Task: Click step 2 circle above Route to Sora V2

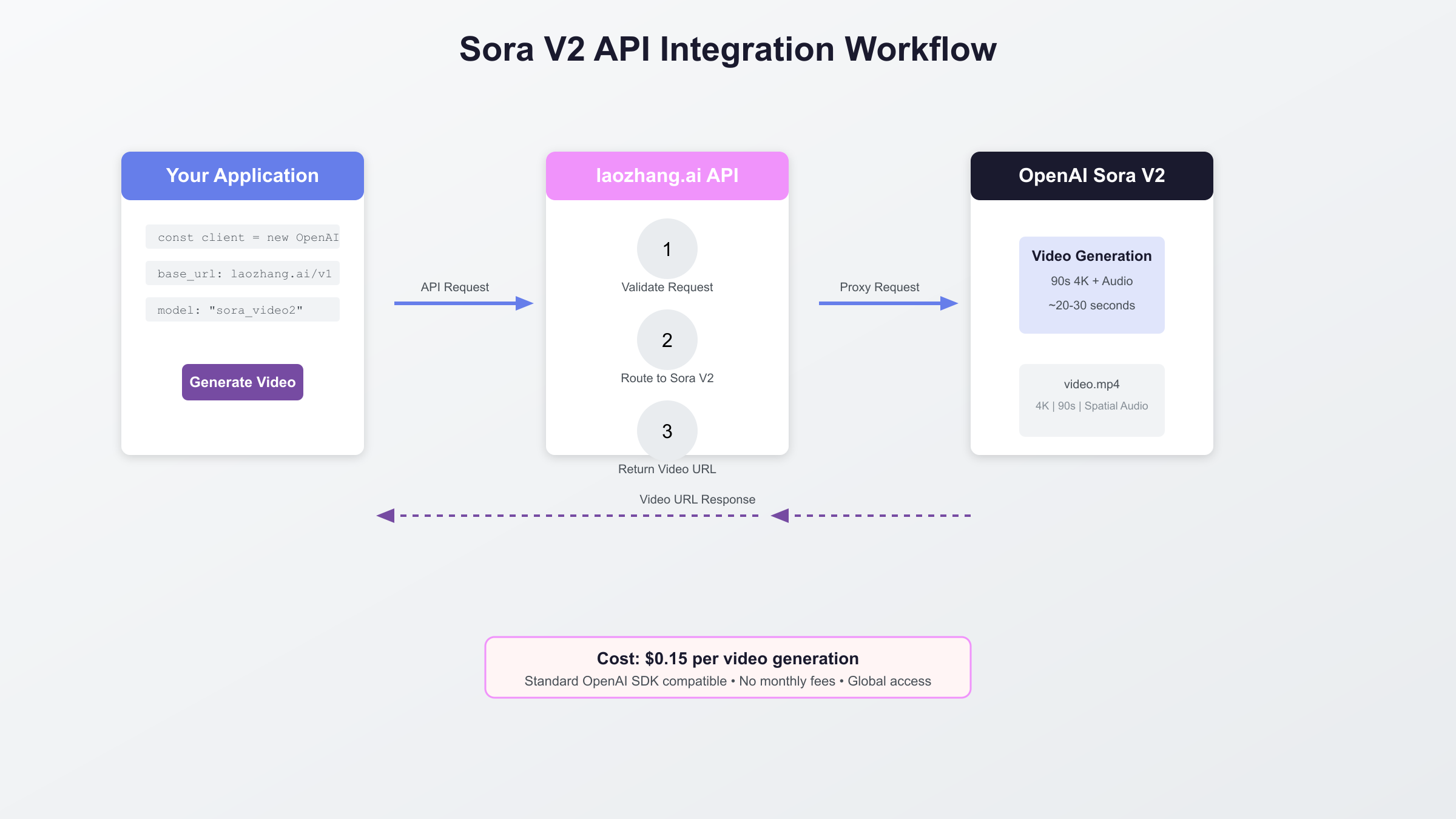Action: (x=667, y=340)
